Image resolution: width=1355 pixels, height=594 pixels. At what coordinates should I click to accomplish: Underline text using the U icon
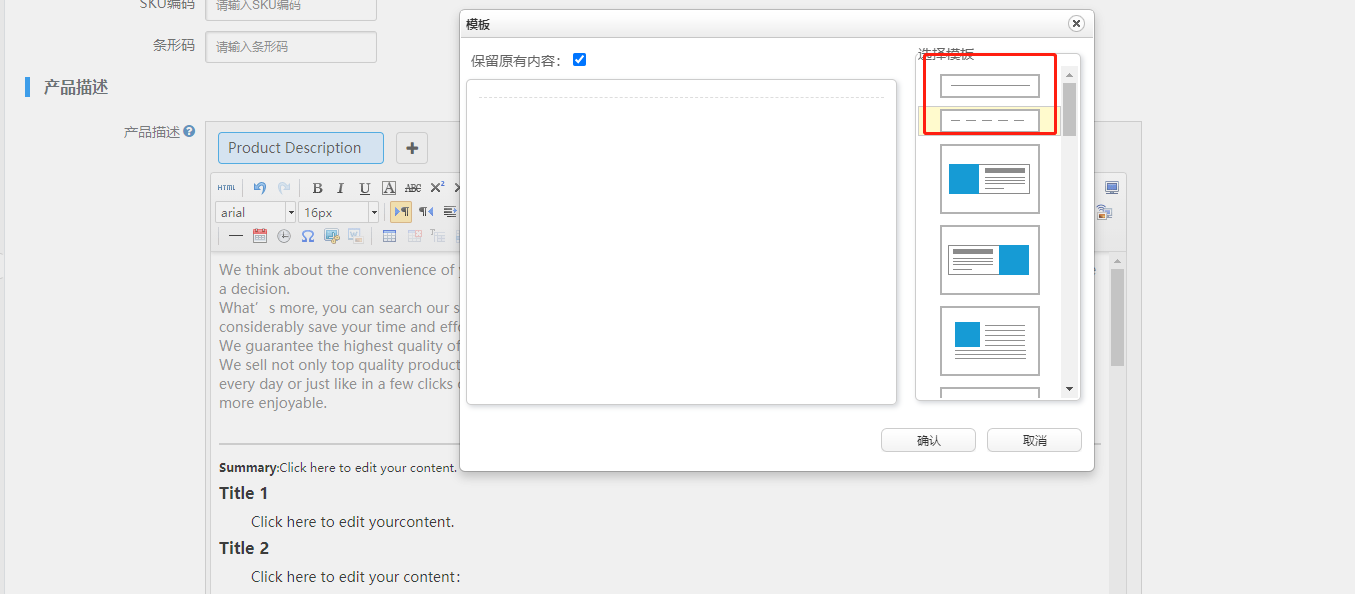tap(364, 188)
